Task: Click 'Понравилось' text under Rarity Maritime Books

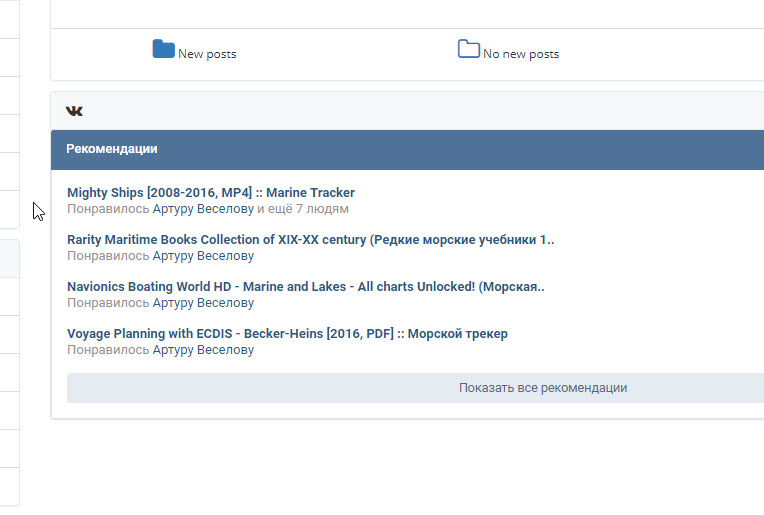Action: (108, 256)
